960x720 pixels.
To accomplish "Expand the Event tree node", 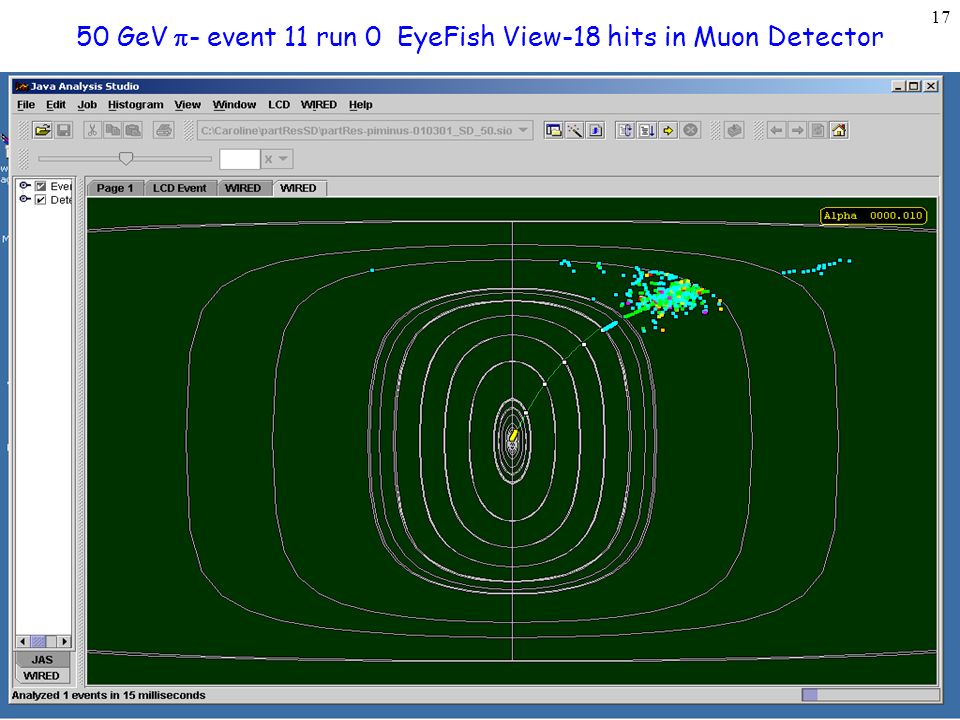I will (x=24, y=186).
